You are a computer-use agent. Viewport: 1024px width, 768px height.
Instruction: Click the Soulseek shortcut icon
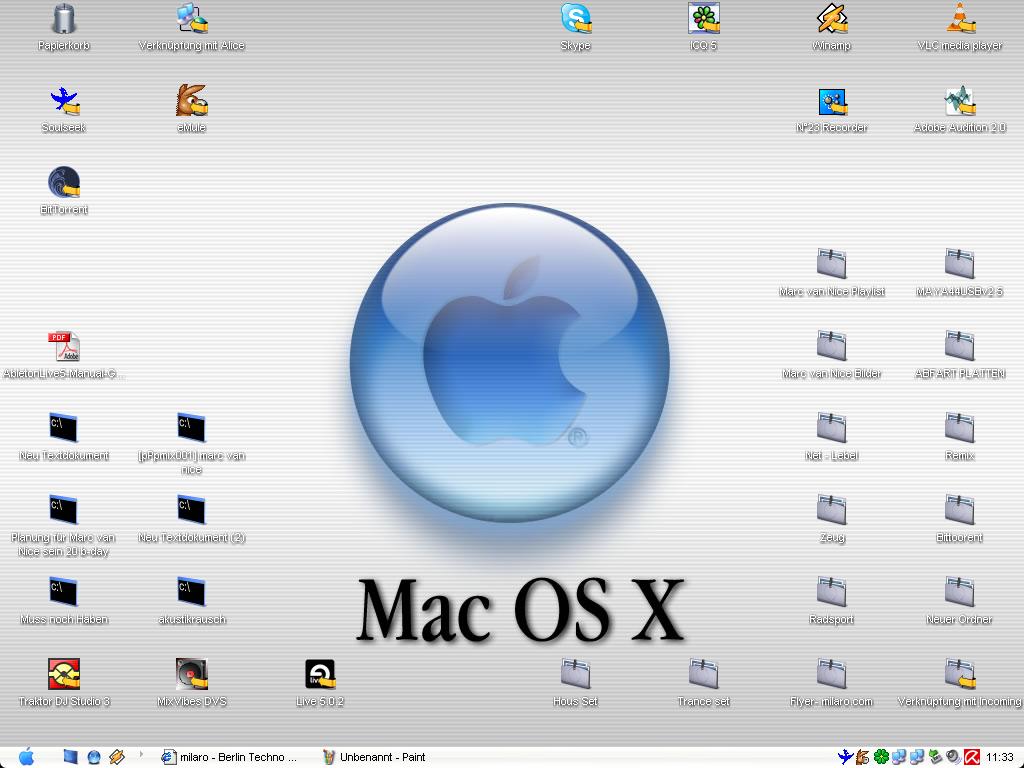tap(64, 101)
